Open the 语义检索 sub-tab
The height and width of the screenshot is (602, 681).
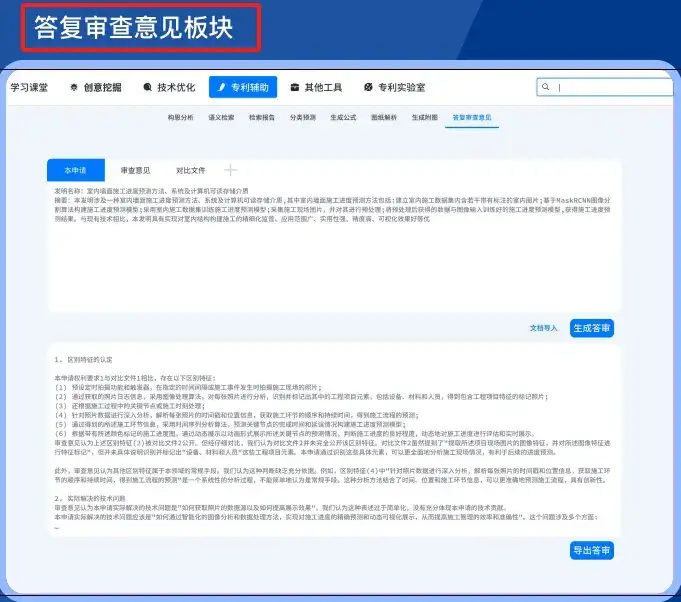tap(221, 117)
